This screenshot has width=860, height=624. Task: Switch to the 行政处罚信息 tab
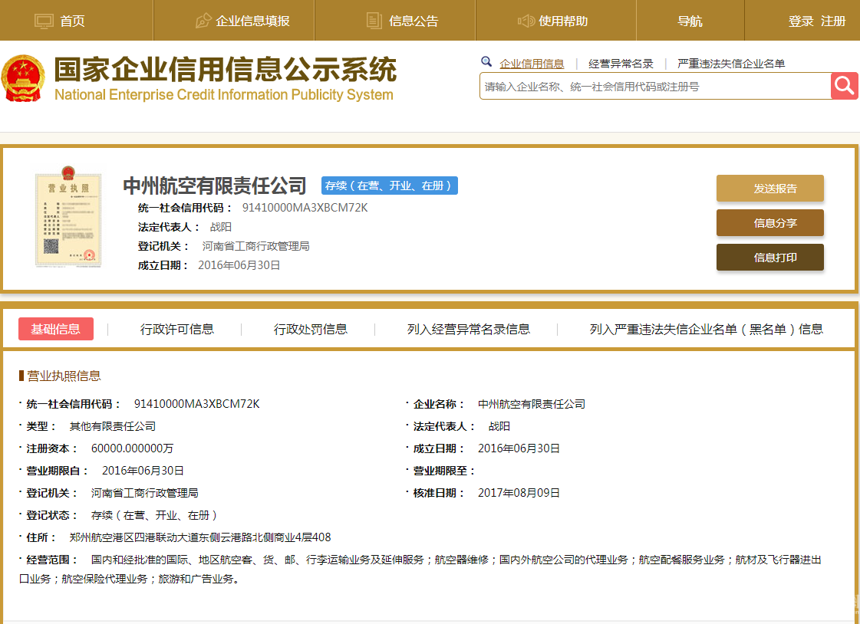(x=310, y=329)
